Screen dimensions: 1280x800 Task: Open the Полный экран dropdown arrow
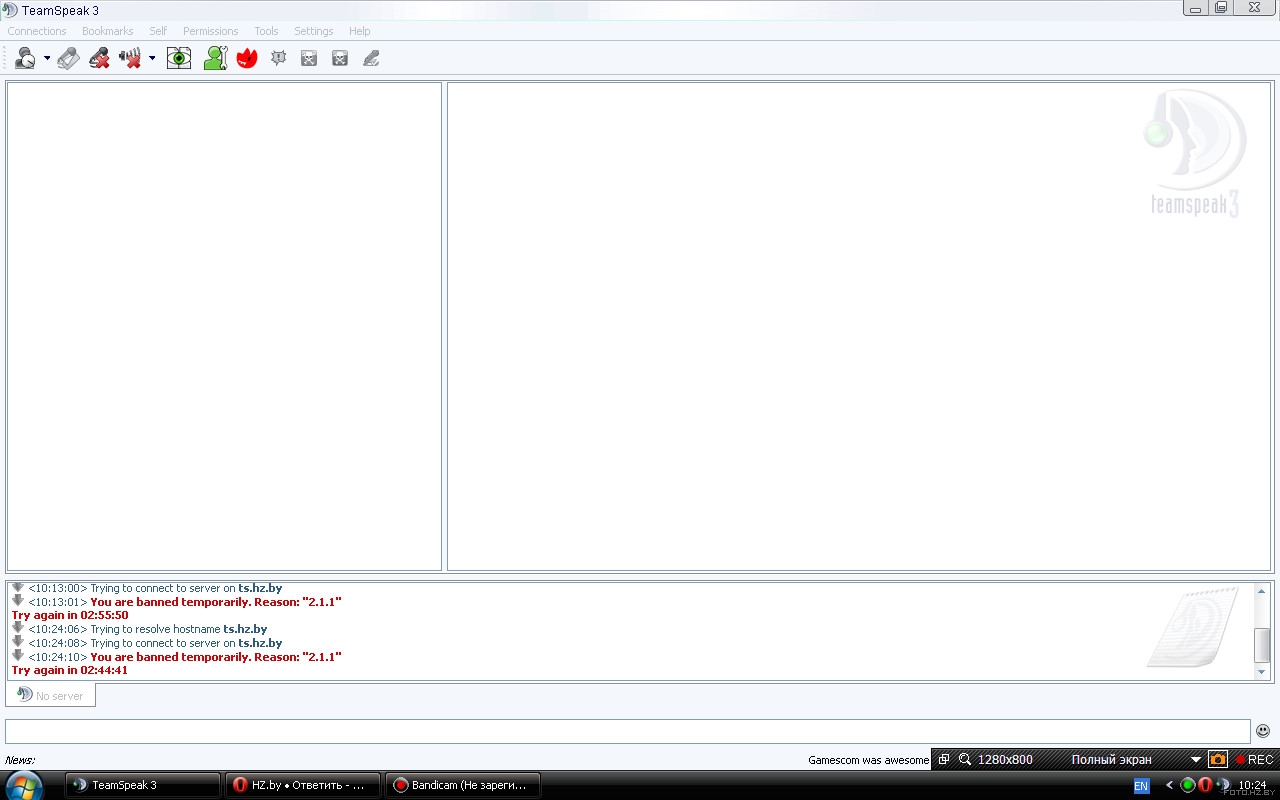point(1196,760)
